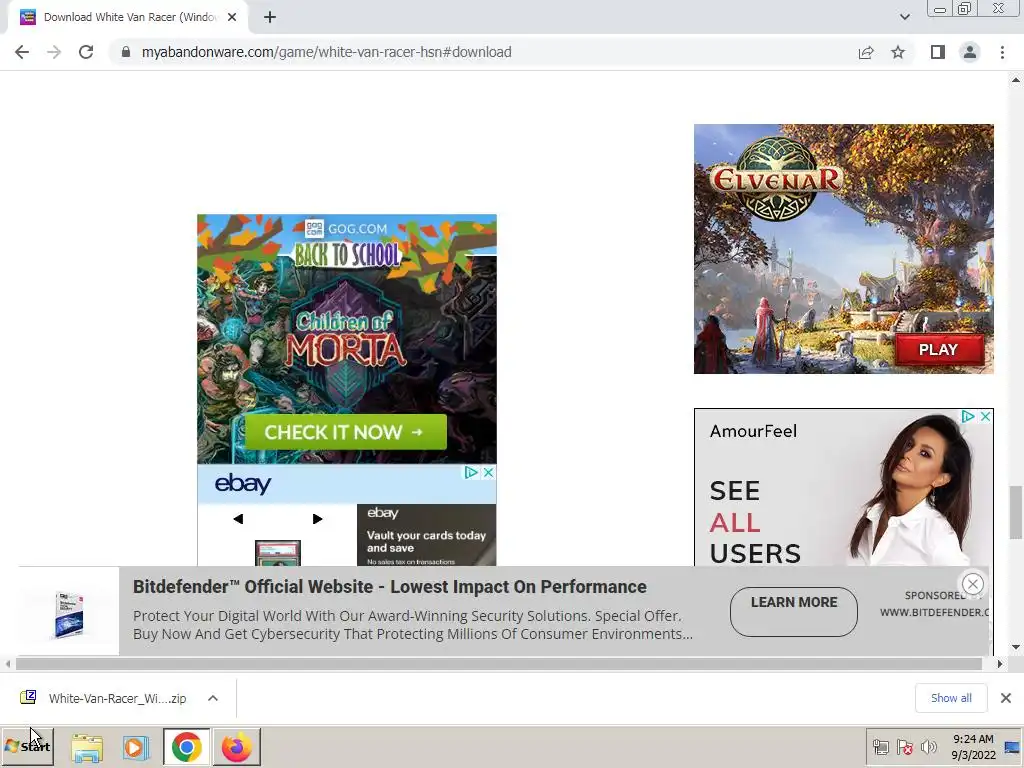Reload the current page
This screenshot has width=1024, height=768.
tap(86, 52)
